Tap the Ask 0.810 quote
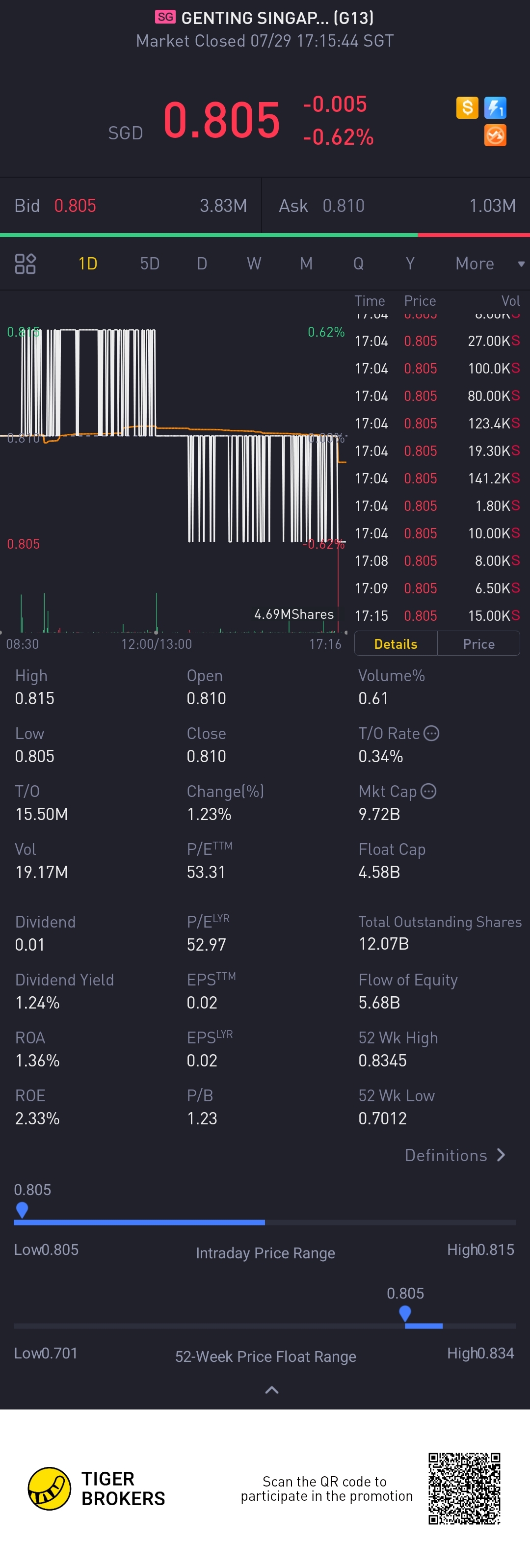 coord(343,206)
